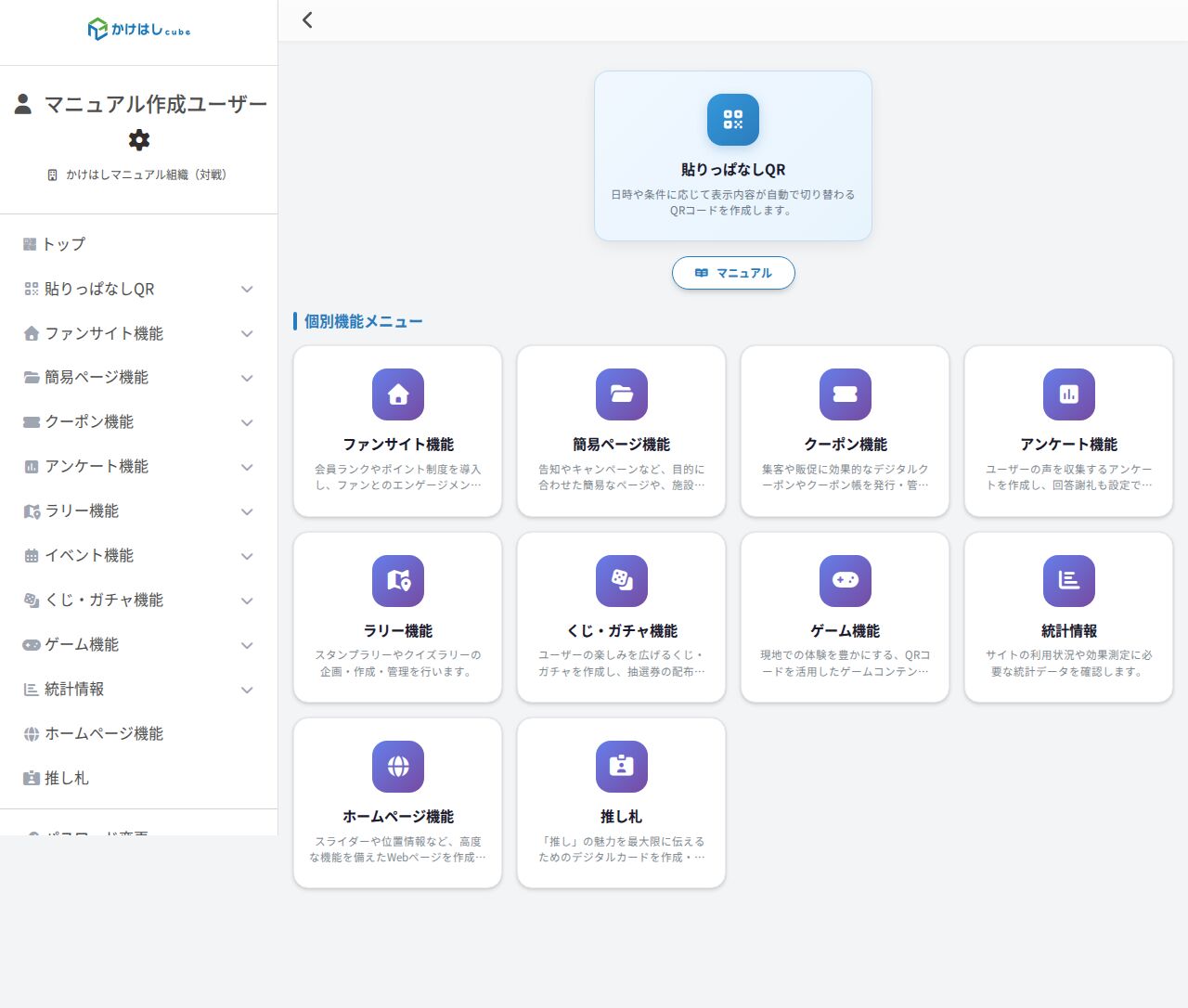Open the マニュアル button
Screen dimensions: 1188x1008
pos(733,273)
